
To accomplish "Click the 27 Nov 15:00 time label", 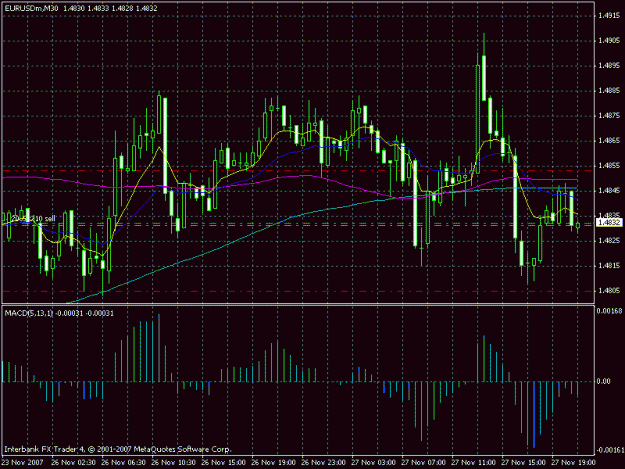I will click(523, 463).
